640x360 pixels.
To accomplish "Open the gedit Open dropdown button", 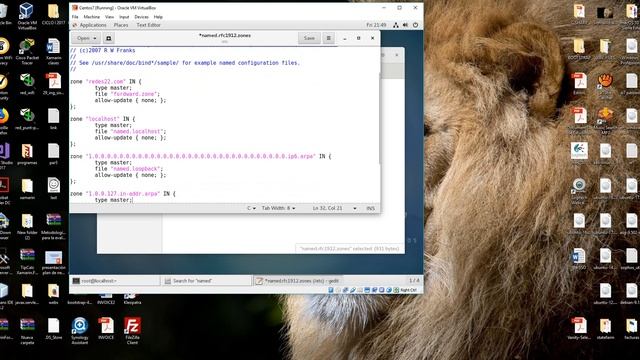I will pyautogui.click(x=87, y=38).
